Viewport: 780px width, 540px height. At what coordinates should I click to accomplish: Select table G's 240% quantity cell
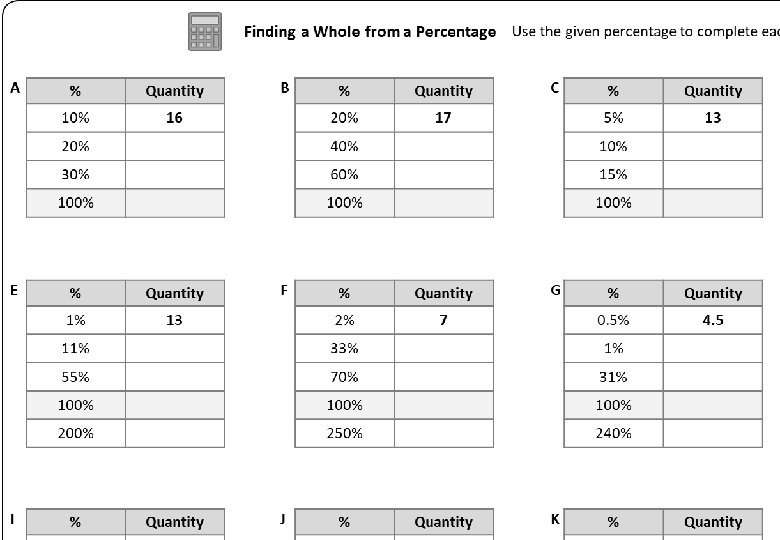713,433
